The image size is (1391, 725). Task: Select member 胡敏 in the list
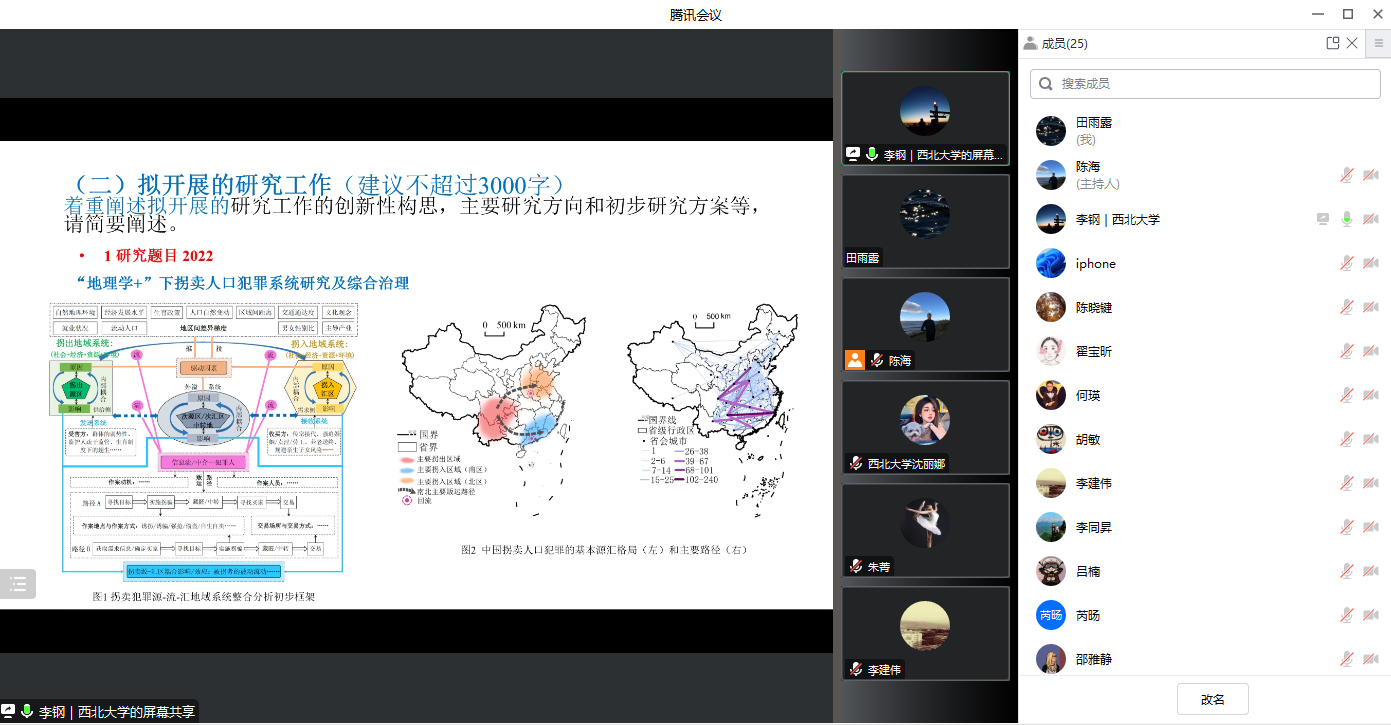coord(1088,439)
